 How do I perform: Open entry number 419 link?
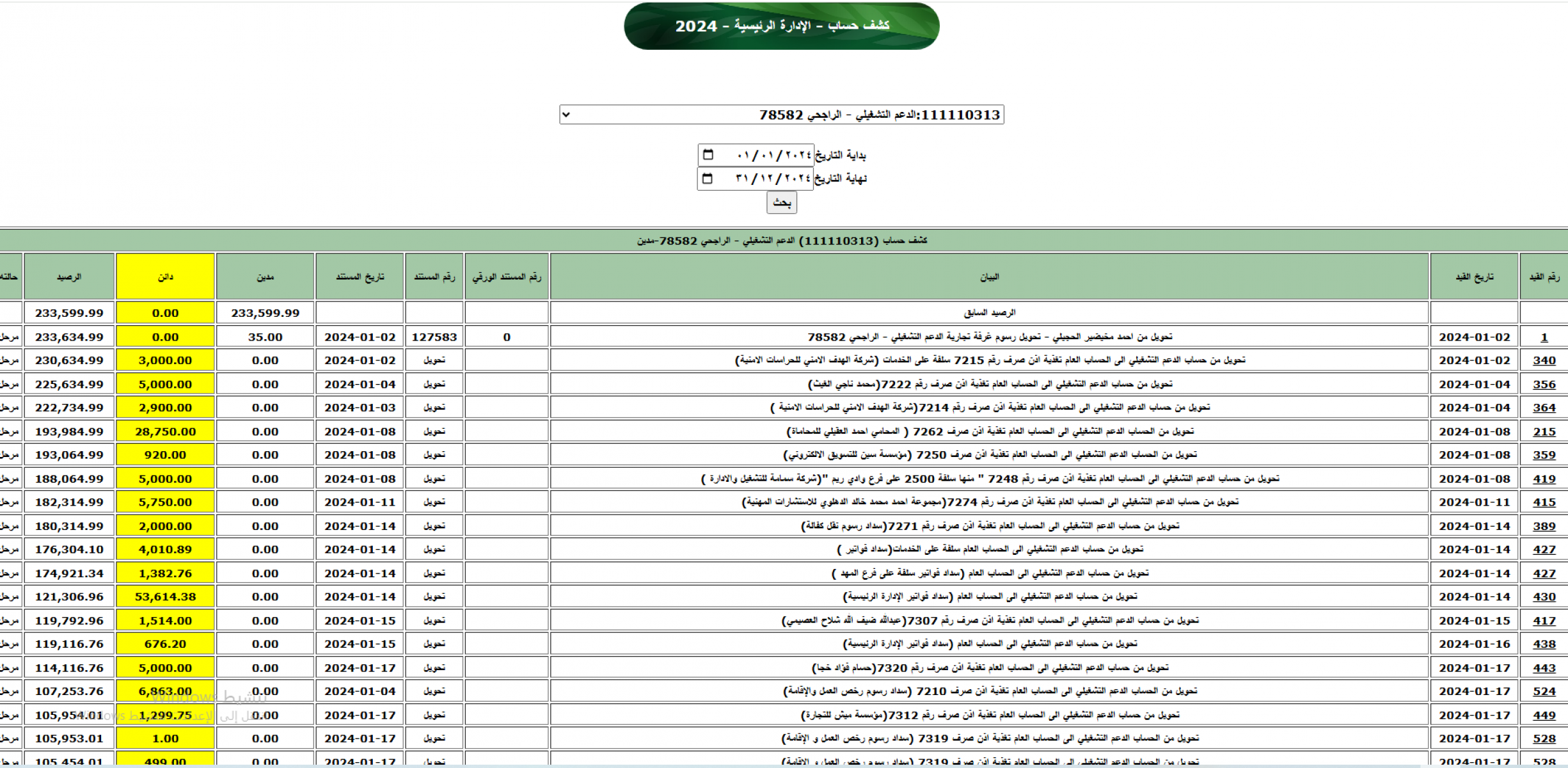tap(1544, 479)
